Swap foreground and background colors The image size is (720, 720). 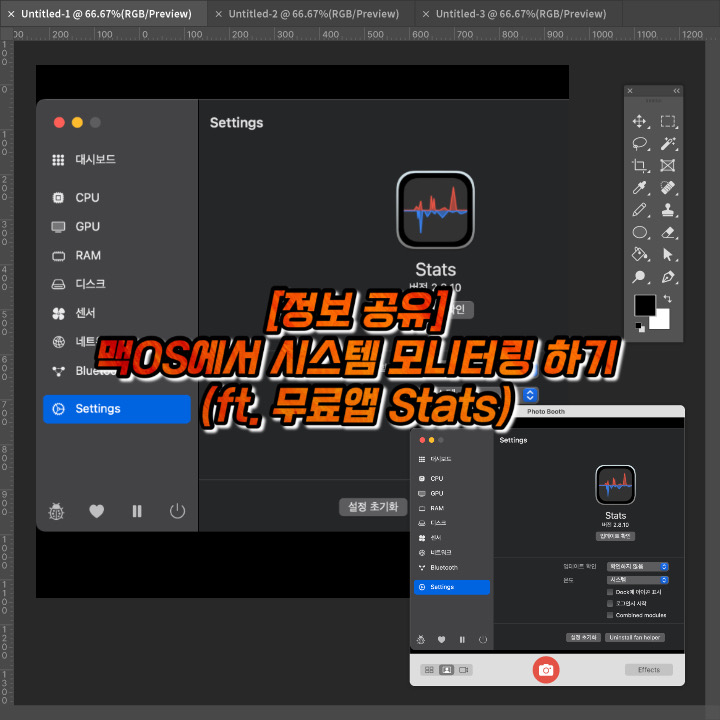tap(667, 299)
